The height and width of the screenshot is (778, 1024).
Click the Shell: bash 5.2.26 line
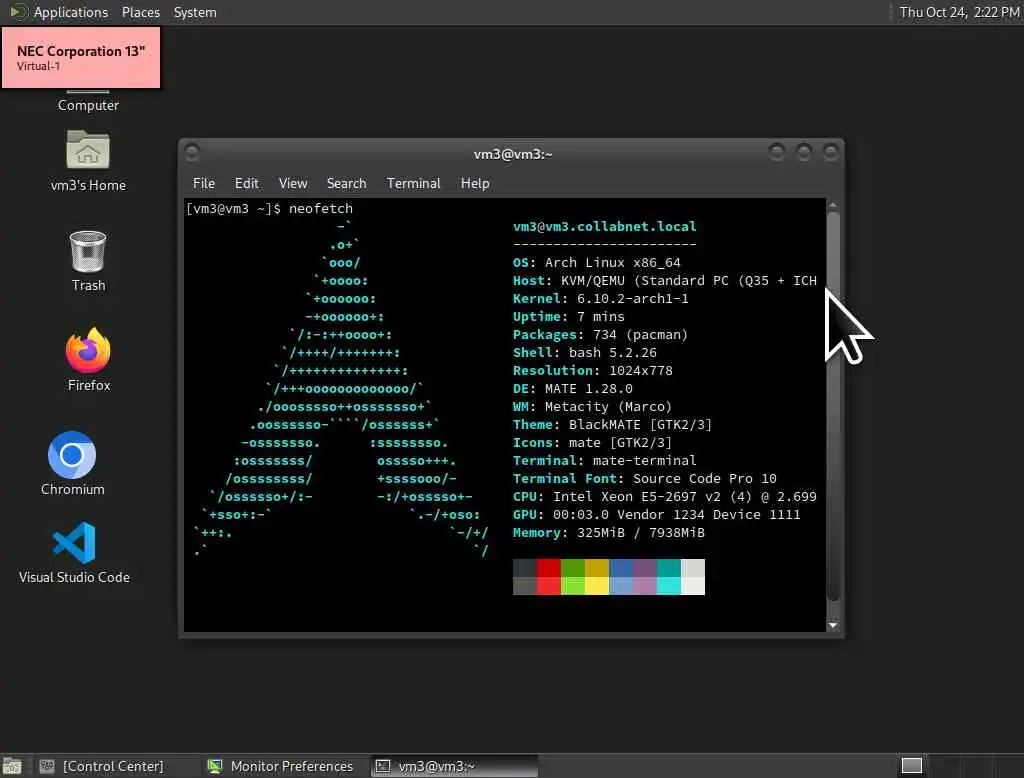click(x=584, y=353)
